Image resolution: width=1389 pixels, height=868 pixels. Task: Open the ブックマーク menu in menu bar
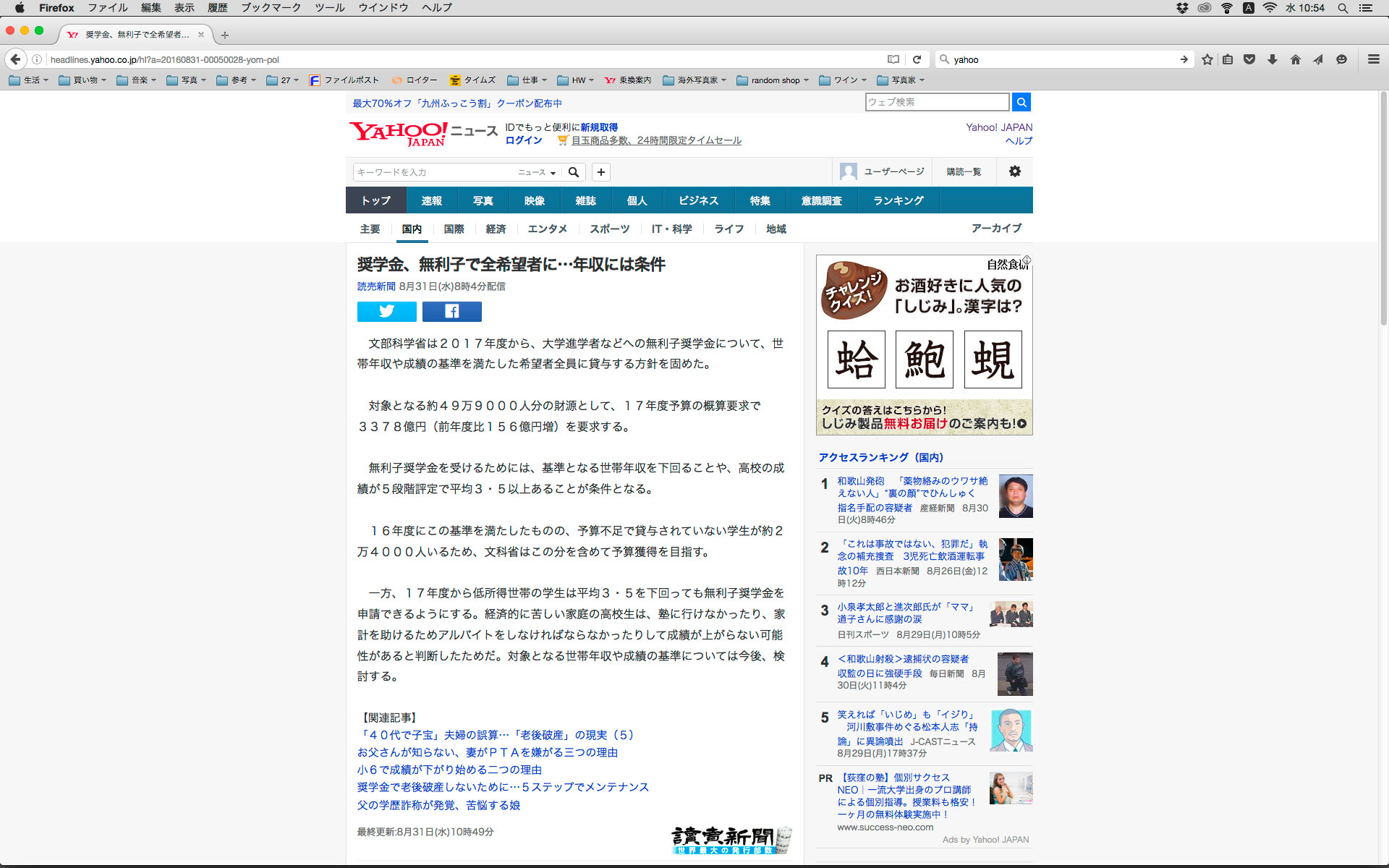point(271,8)
